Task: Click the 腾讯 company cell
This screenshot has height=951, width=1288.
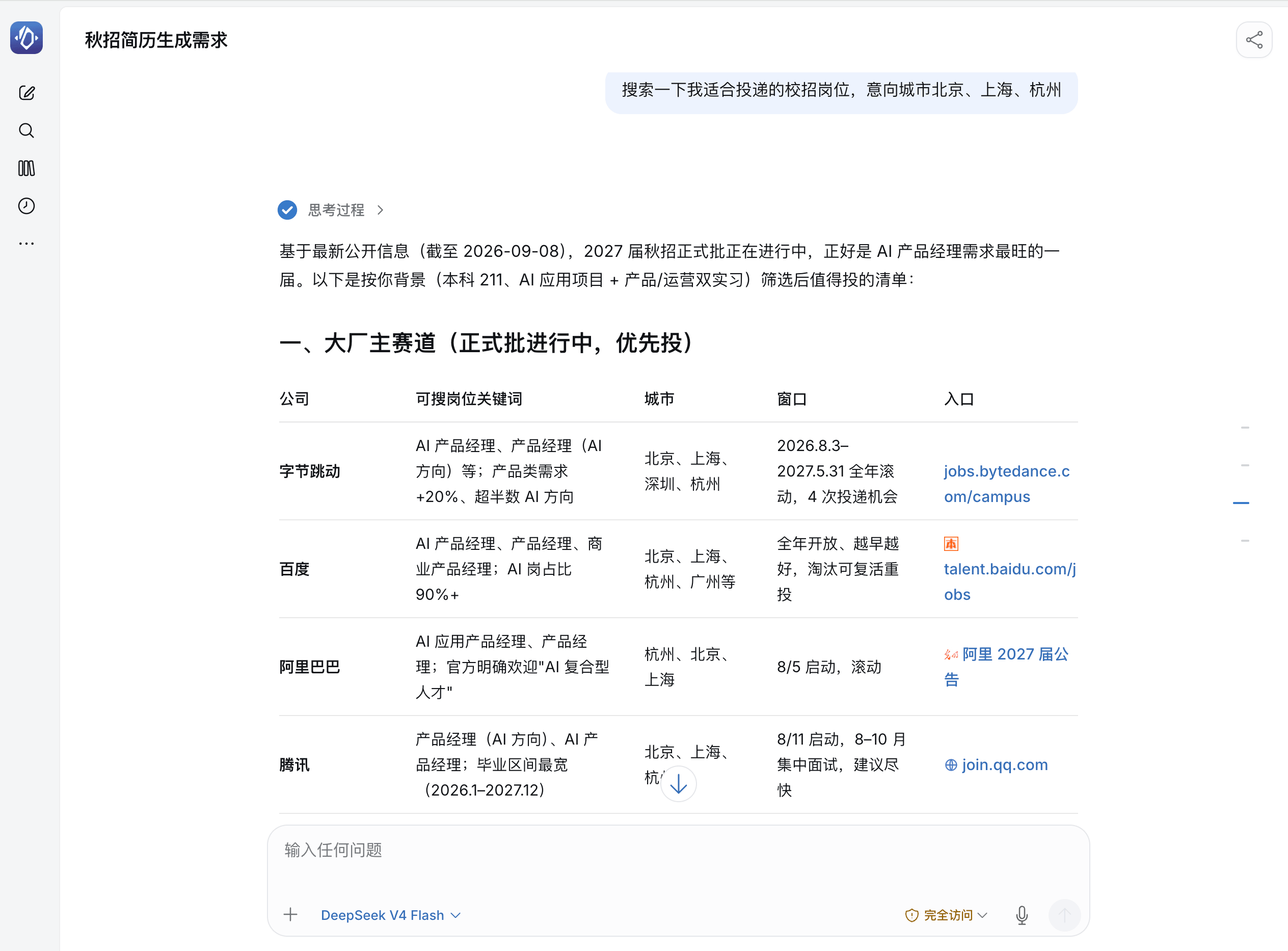Action: coord(294,764)
